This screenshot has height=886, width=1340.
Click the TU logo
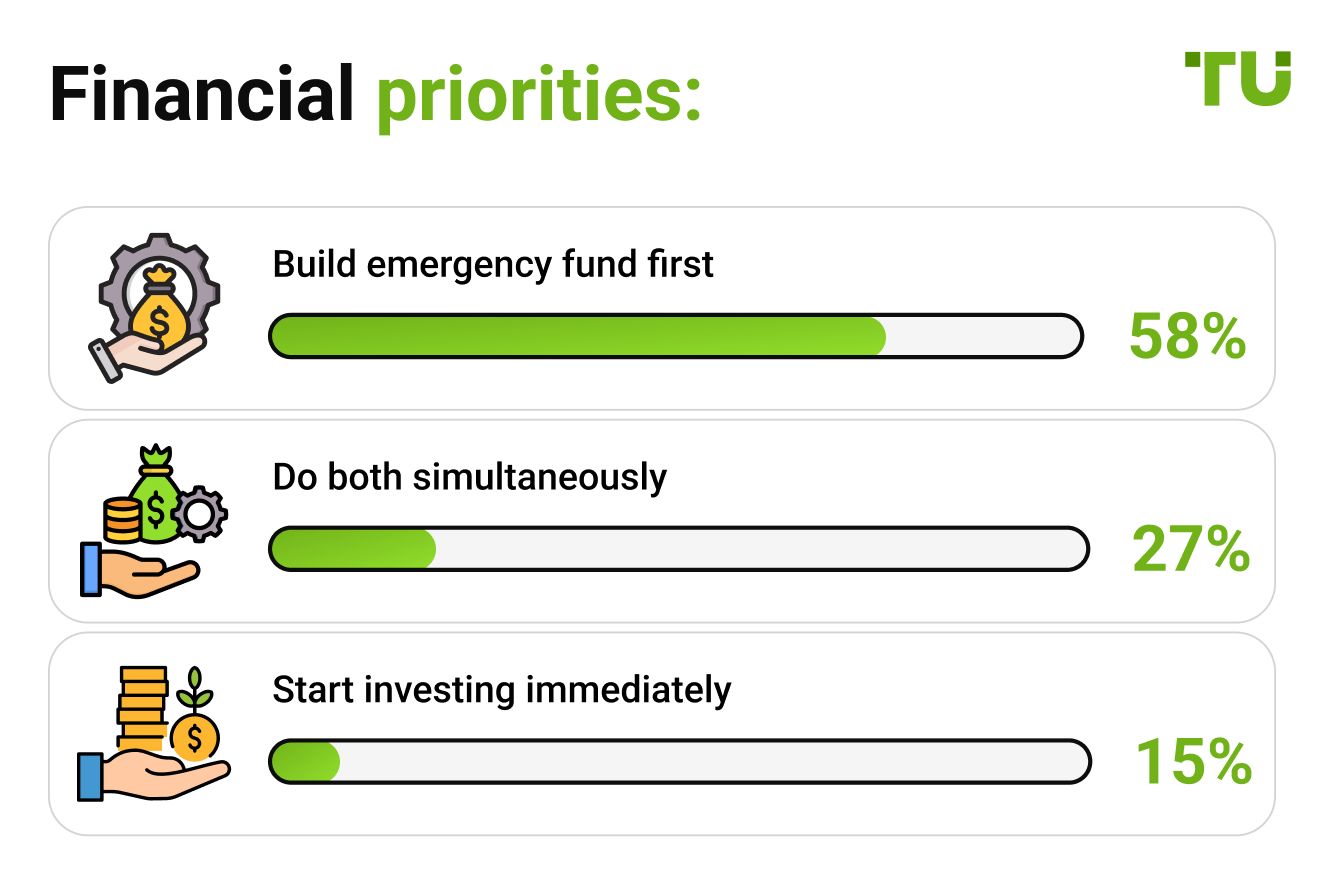pos(1237,79)
